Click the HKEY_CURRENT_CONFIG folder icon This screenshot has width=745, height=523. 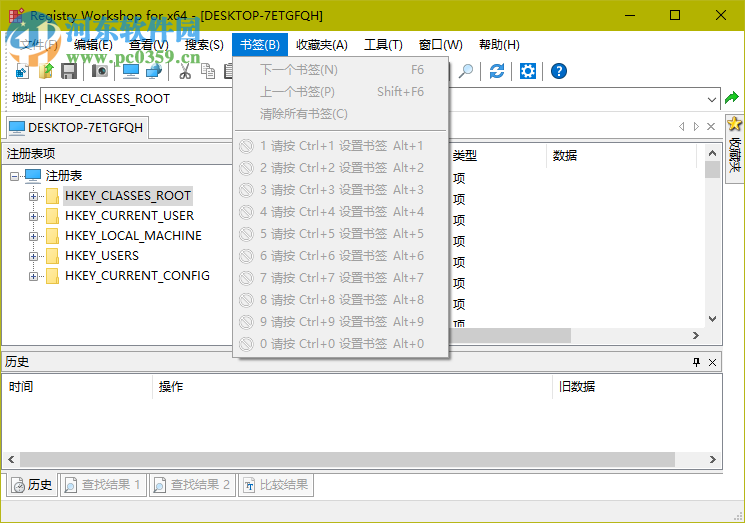pos(52,276)
